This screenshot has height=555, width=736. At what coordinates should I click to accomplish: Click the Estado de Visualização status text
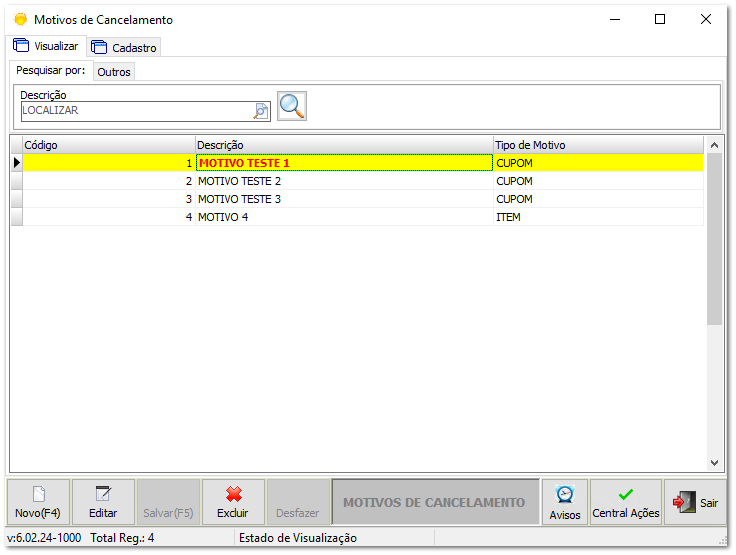click(x=298, y=538)
